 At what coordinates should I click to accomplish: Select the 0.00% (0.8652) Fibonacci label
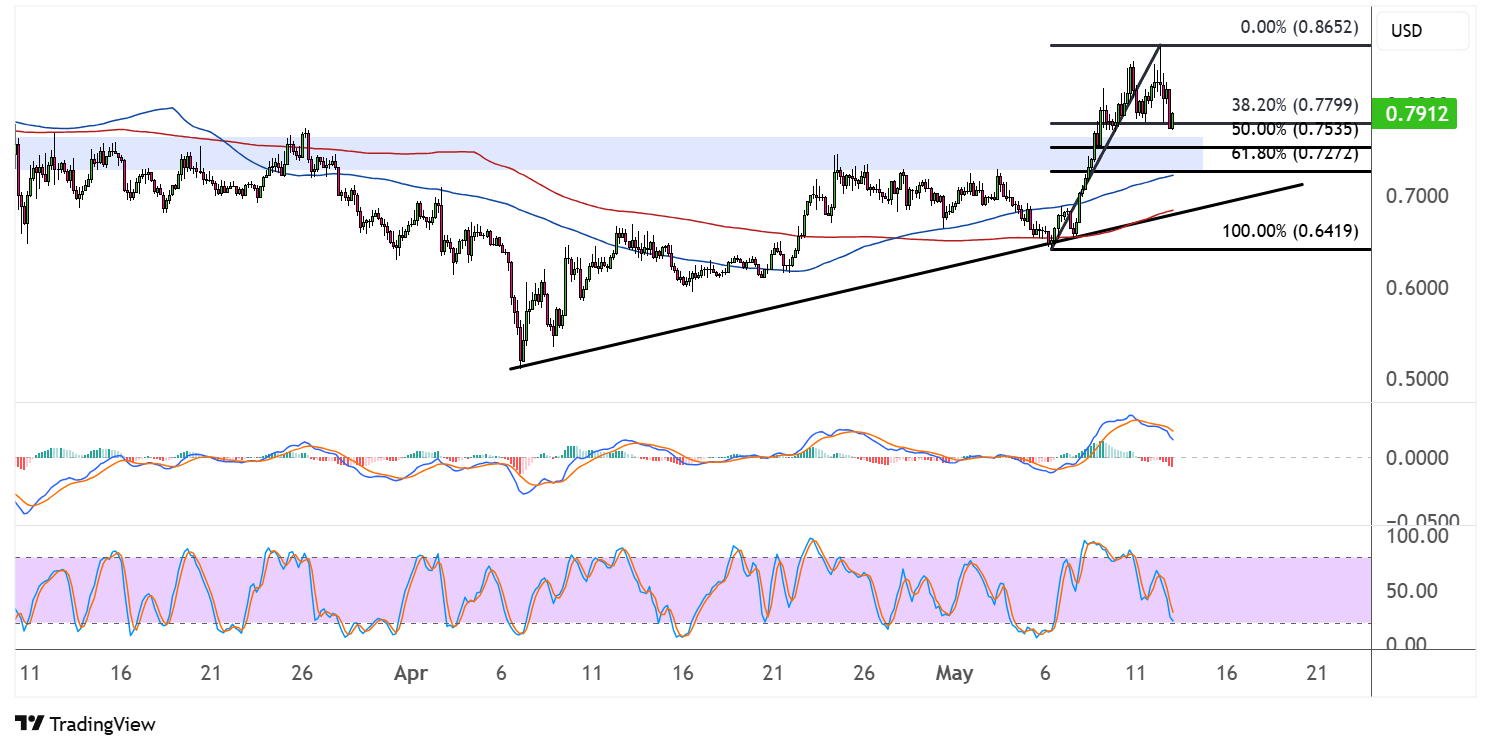(1299, 28)
